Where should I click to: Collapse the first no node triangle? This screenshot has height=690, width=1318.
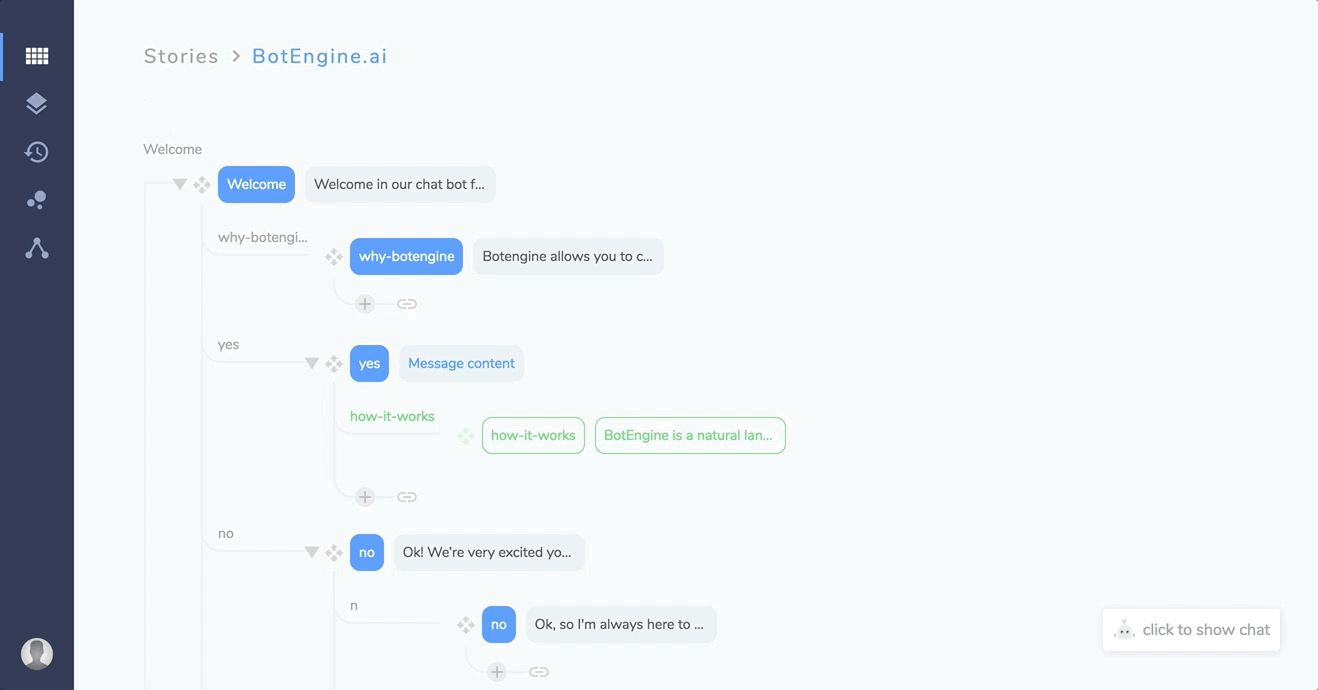312,552
